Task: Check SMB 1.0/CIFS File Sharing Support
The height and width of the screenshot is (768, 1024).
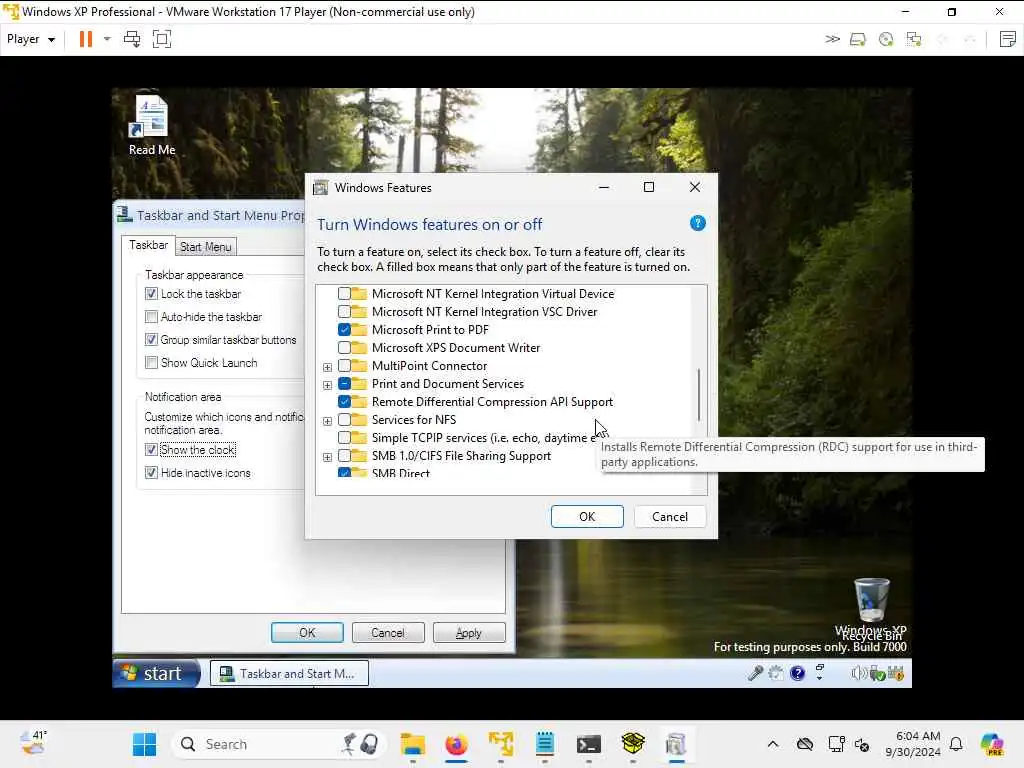Action: tap(344, 456)
